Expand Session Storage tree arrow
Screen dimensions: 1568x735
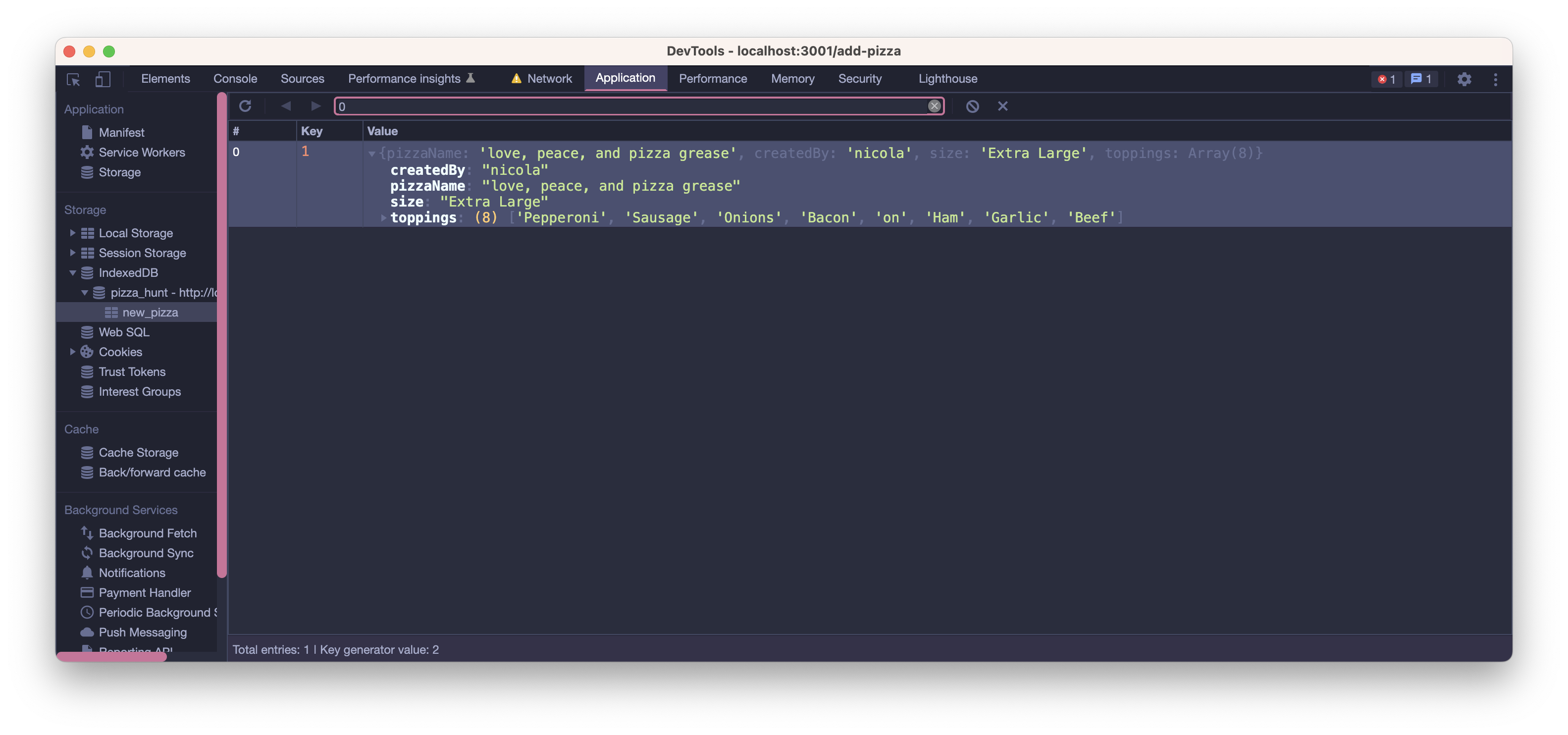(72, 253)
